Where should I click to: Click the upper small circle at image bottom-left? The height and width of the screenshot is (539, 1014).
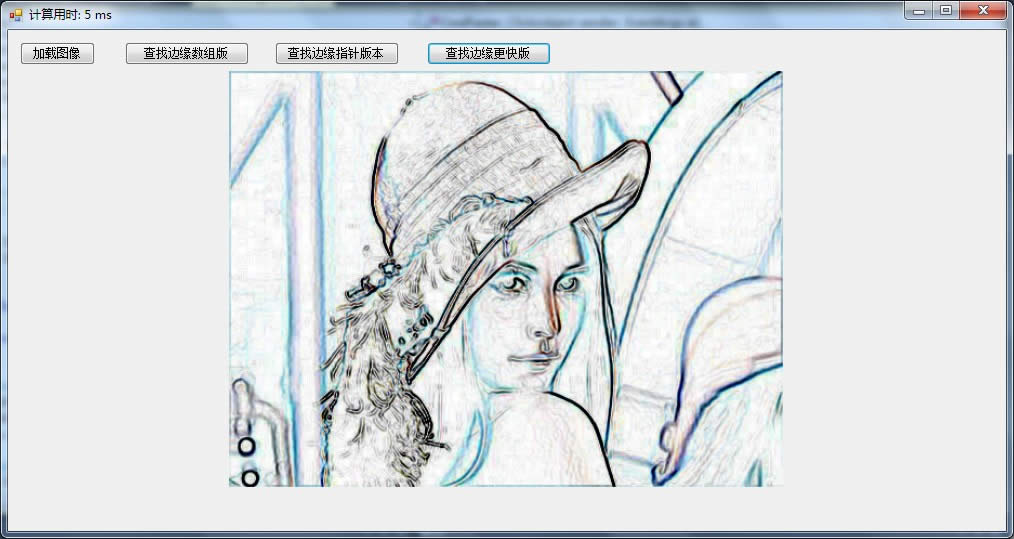pos(247,446)
